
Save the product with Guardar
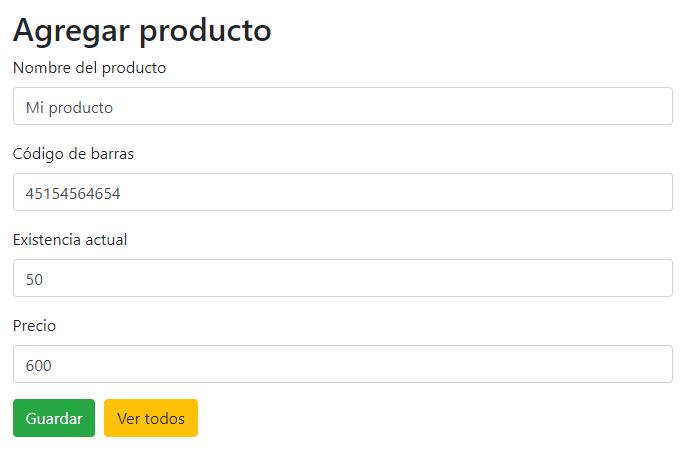coord(54,418)
